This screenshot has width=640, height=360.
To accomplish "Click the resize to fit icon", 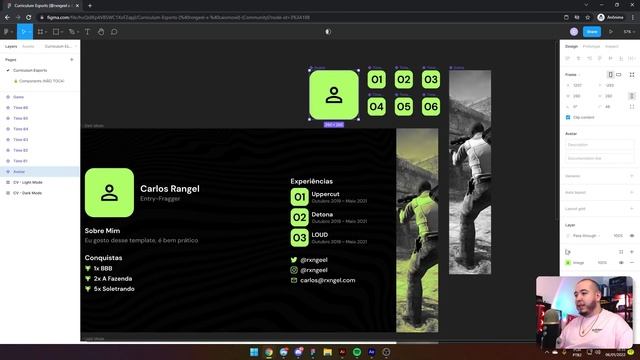I will tap(632, 75).
